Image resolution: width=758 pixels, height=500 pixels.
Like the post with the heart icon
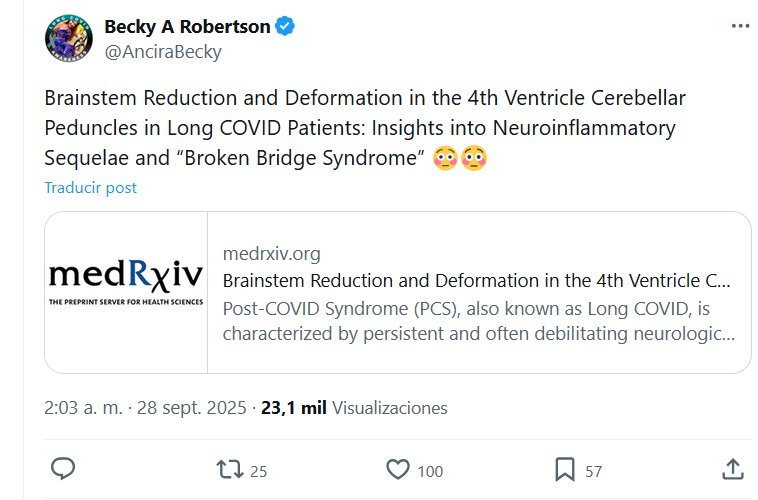(x=397, y=469)
